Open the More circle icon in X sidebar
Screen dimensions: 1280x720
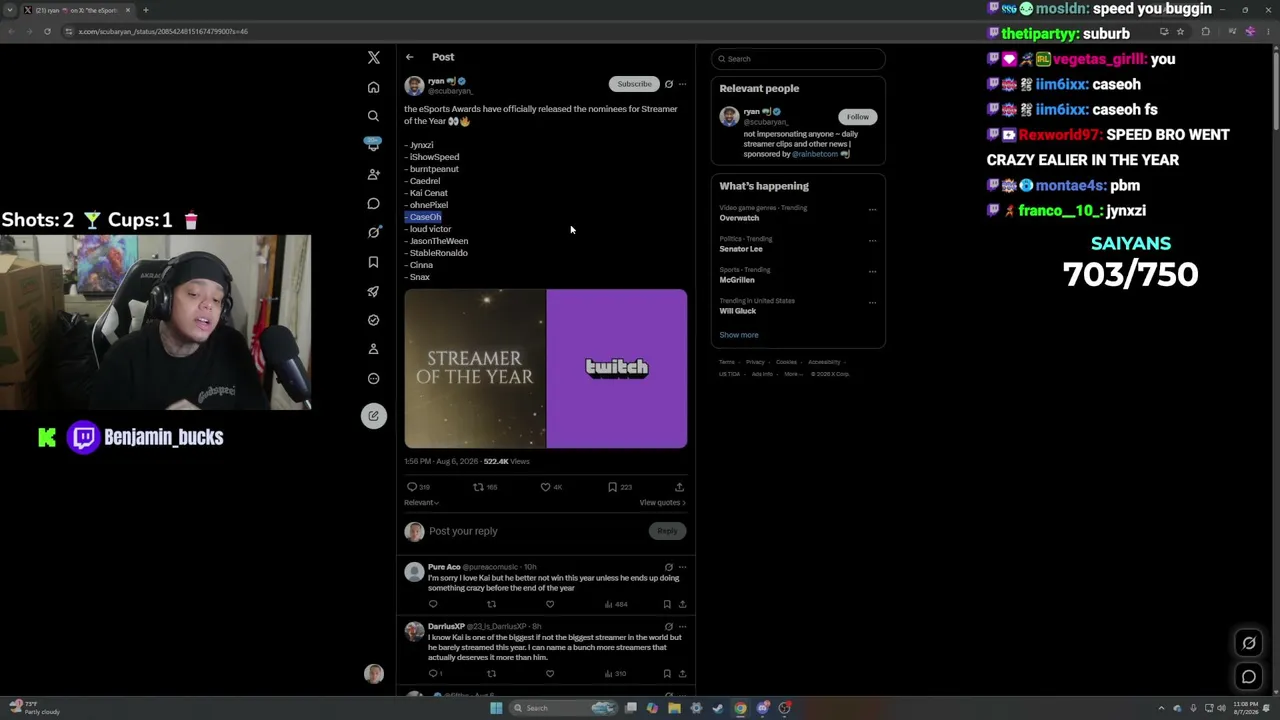(373, 379)
